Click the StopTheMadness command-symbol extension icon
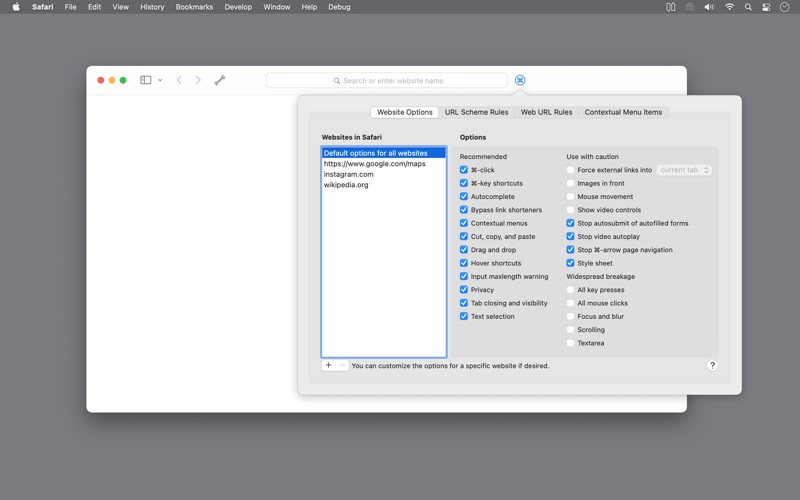 pyautogui.click(x=520, y=80)
